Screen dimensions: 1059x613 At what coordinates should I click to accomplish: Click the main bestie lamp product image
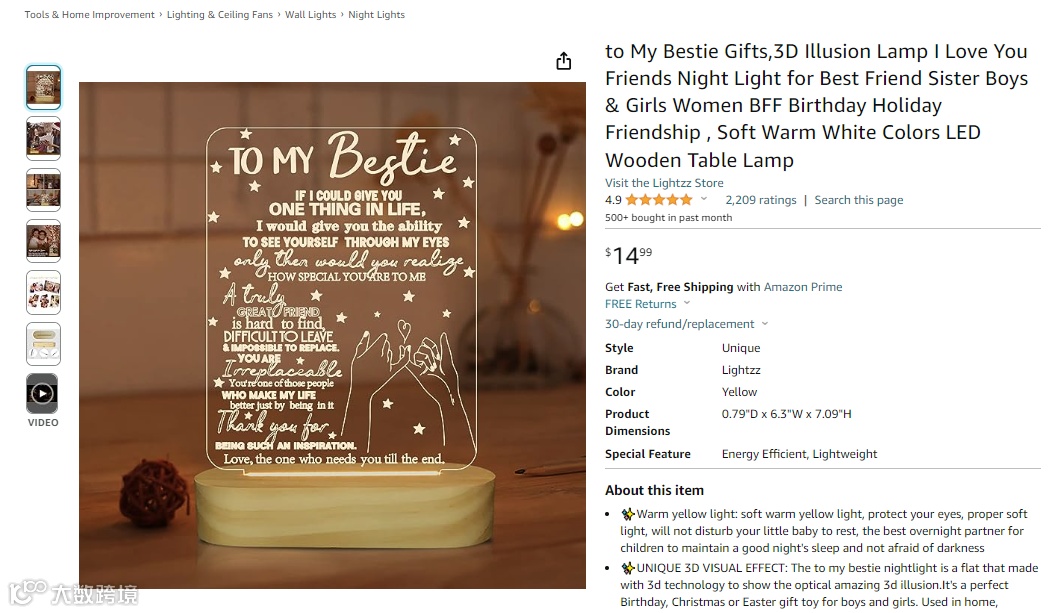coord(332,335)
